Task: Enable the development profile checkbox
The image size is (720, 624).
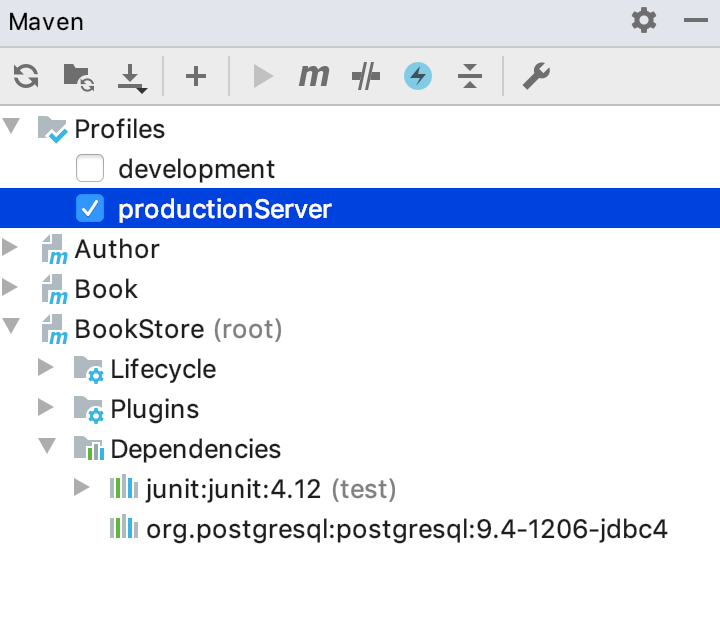Action: [91, 169]
